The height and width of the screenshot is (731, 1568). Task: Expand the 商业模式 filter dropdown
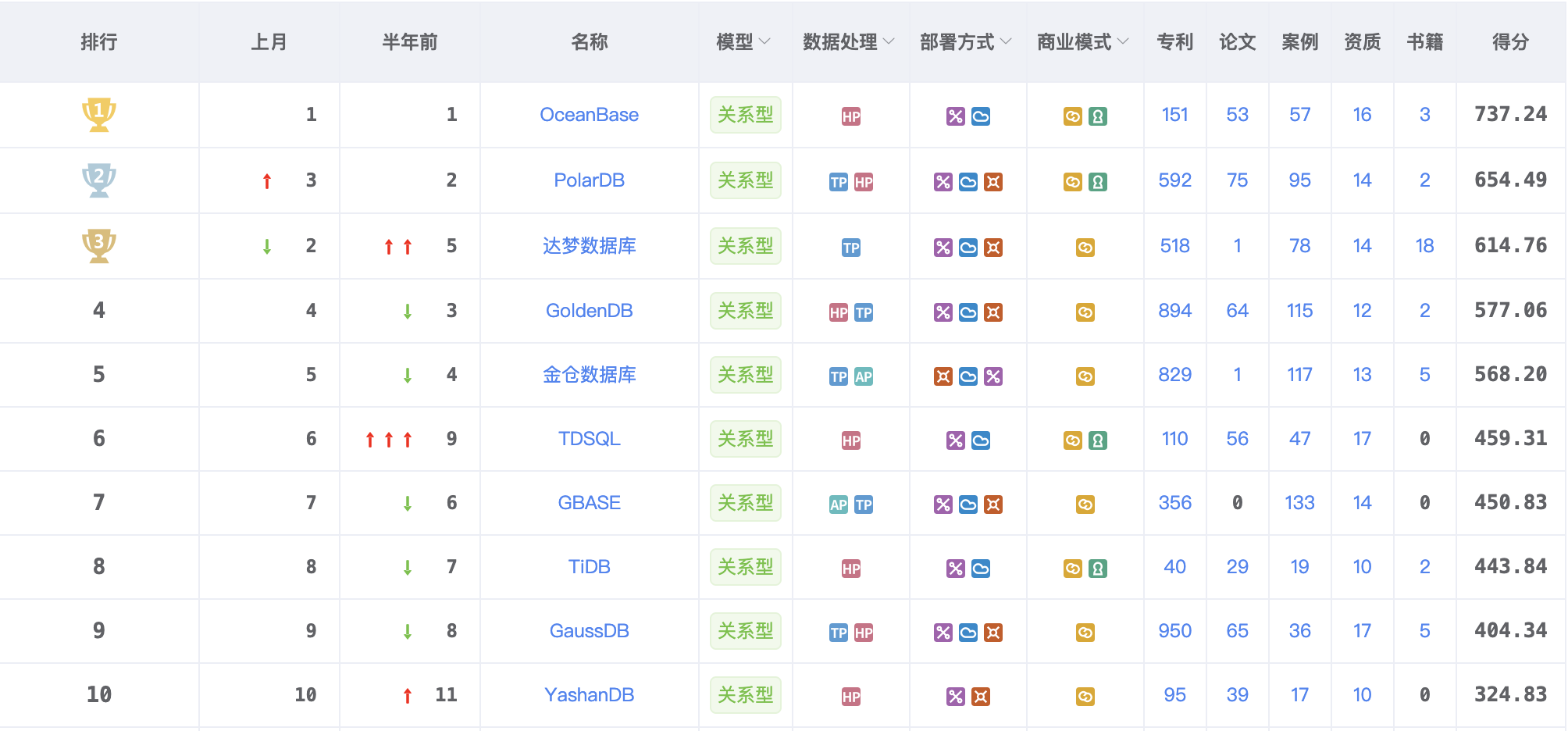(x=1083, y=42)
